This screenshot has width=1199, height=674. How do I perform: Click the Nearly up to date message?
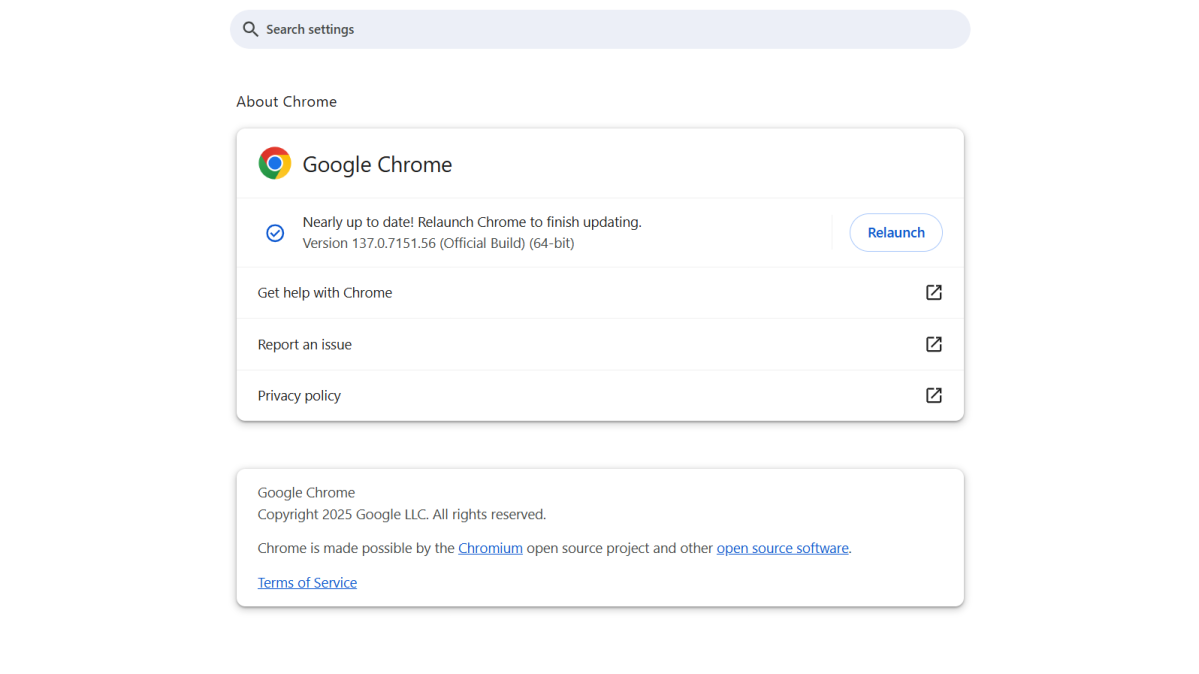click(x=472, y=222)
